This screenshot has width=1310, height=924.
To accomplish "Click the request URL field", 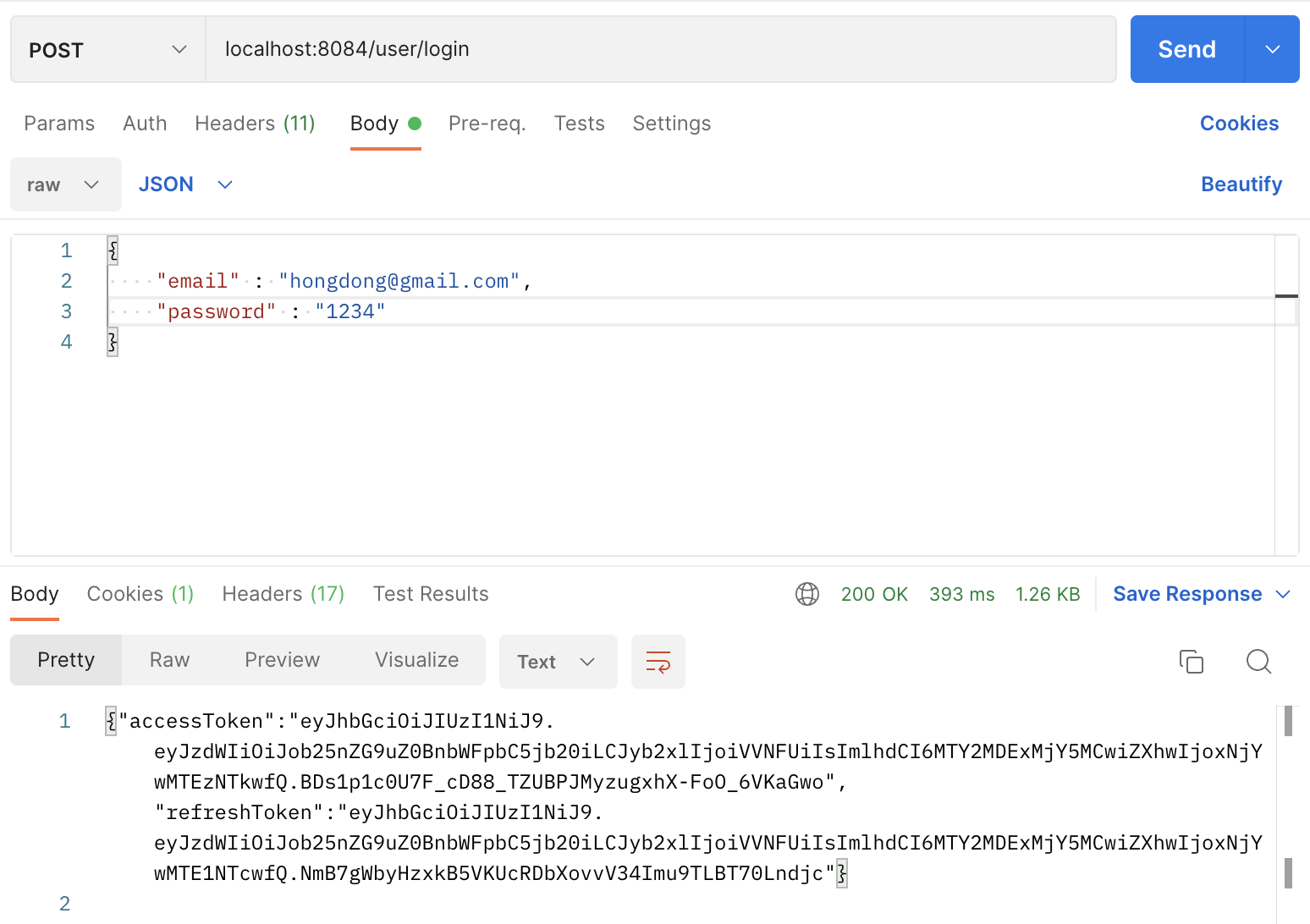I will point(660,49).
